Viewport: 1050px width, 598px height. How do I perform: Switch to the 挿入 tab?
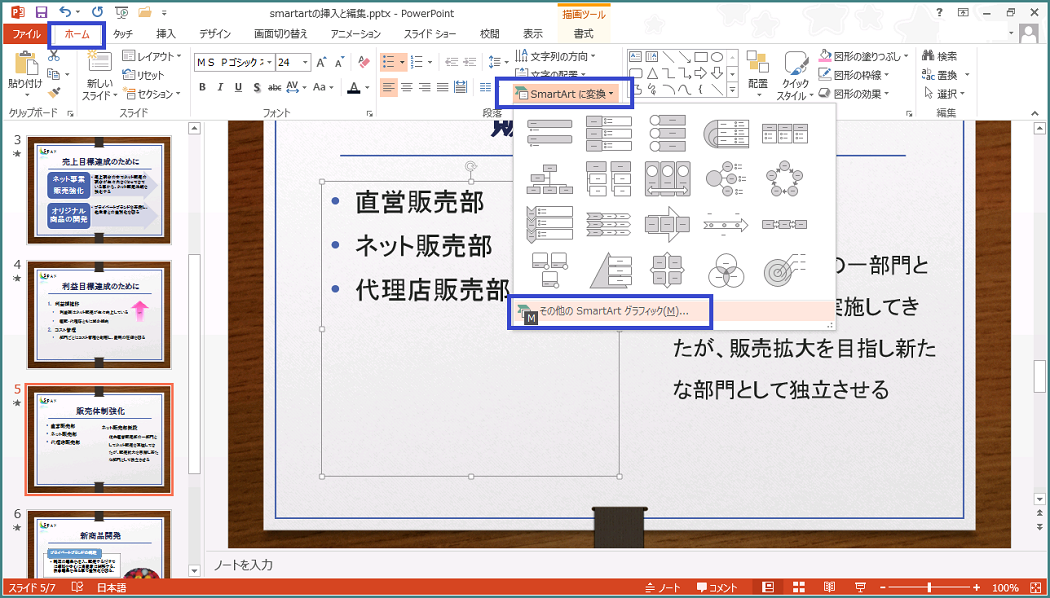[x=165, y=34]
